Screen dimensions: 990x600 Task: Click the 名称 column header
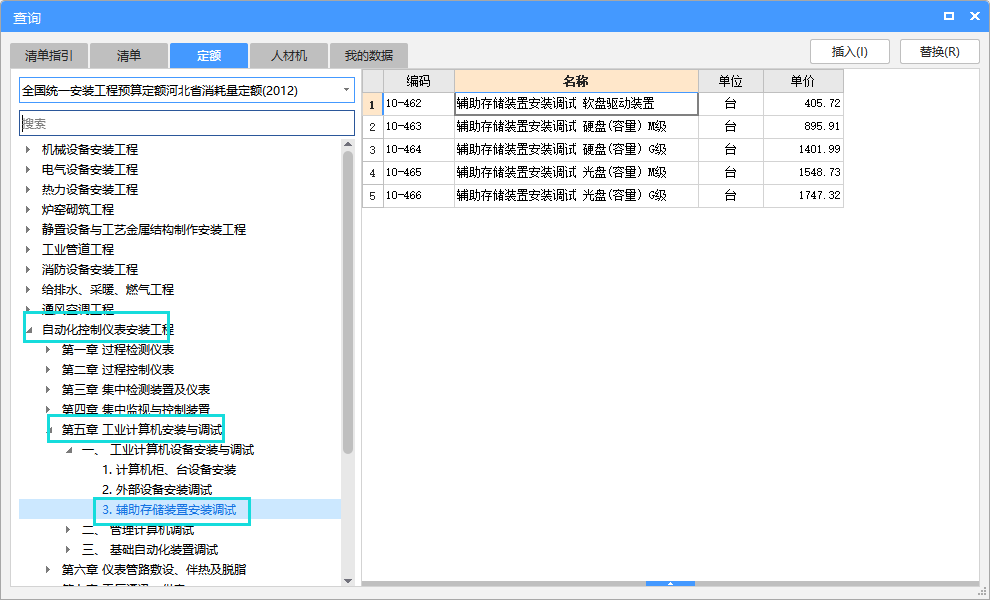(x=576, y=81)
